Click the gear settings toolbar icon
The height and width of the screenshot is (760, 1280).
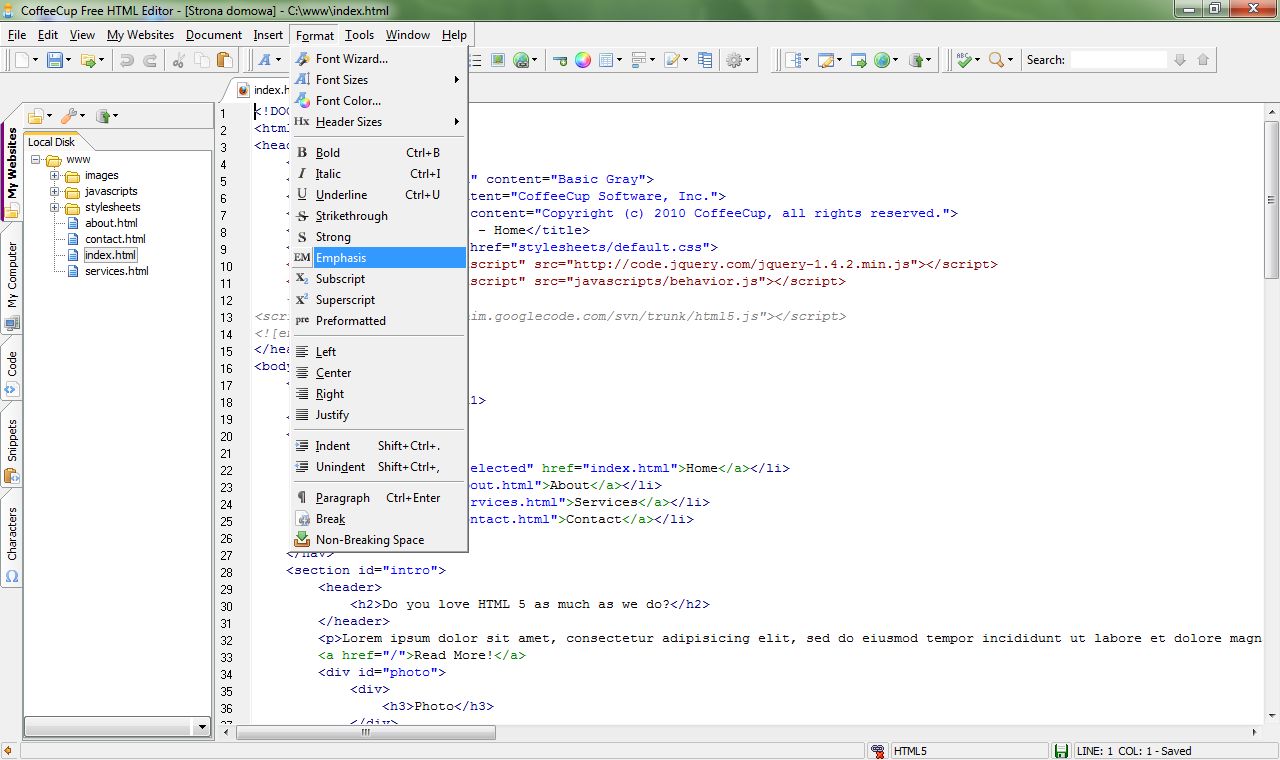point(735,60)
